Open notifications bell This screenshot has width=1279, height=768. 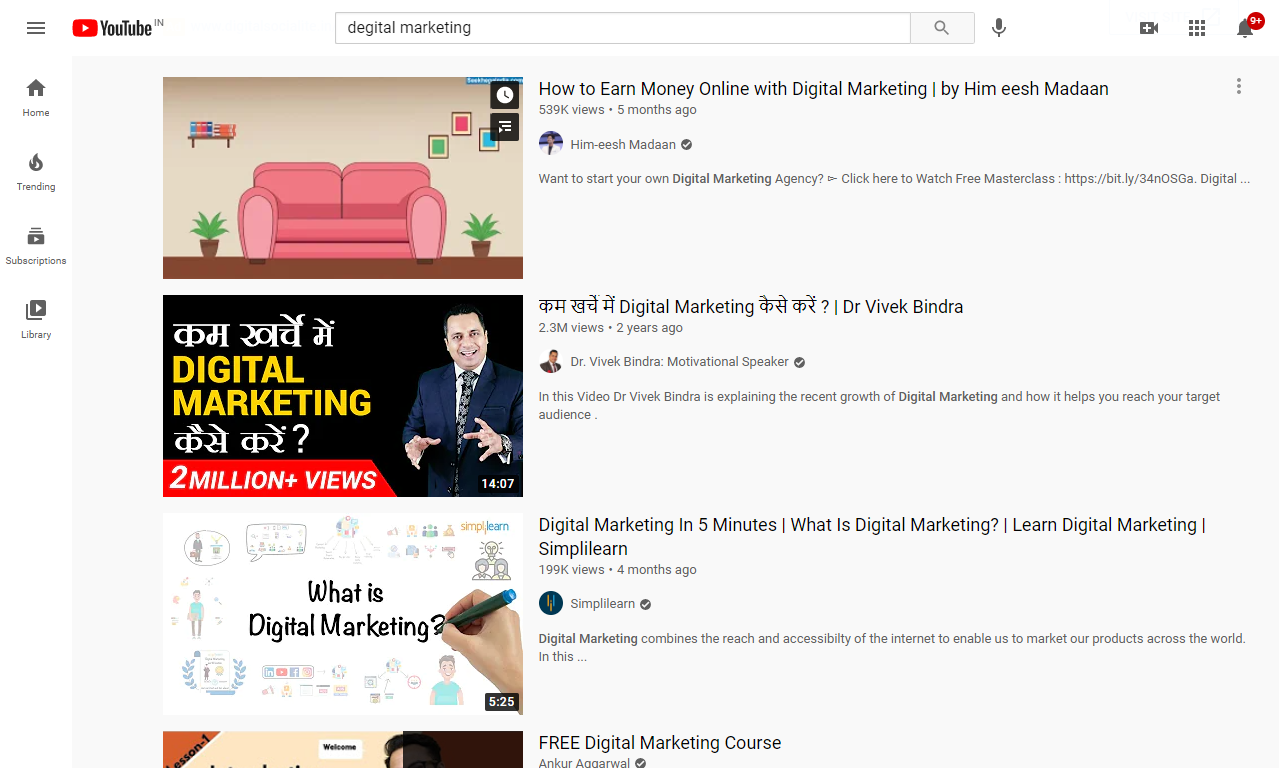1245,28
